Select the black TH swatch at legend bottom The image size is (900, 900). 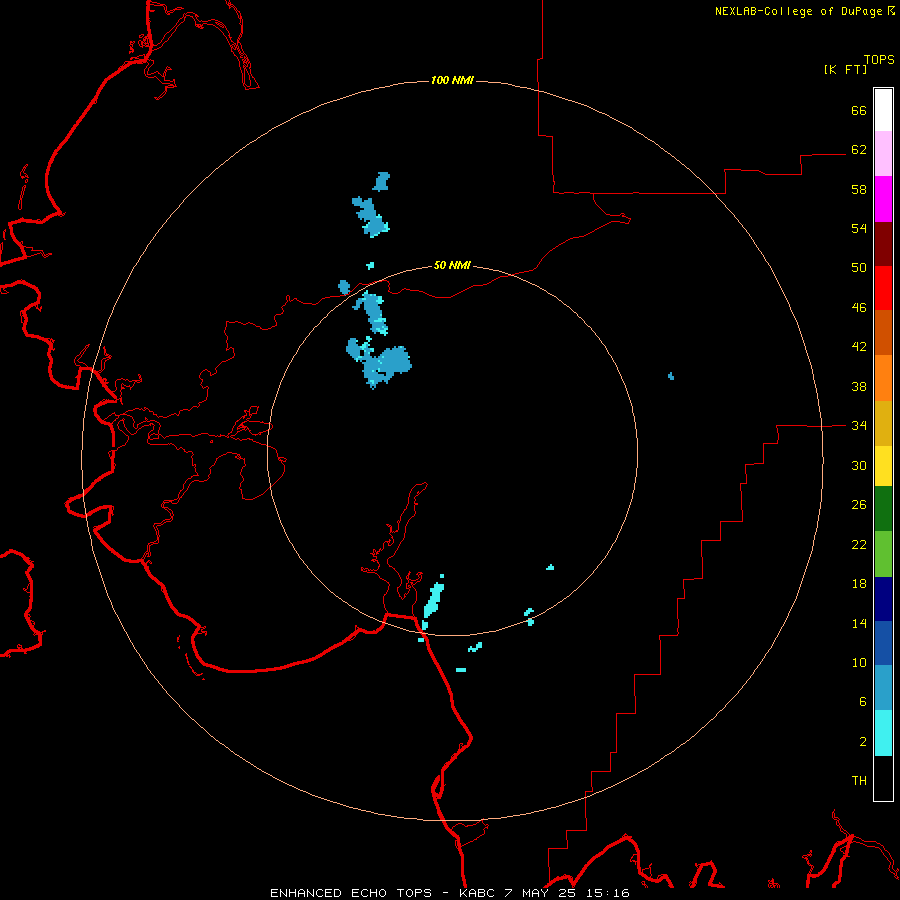[x=883, y=778]
